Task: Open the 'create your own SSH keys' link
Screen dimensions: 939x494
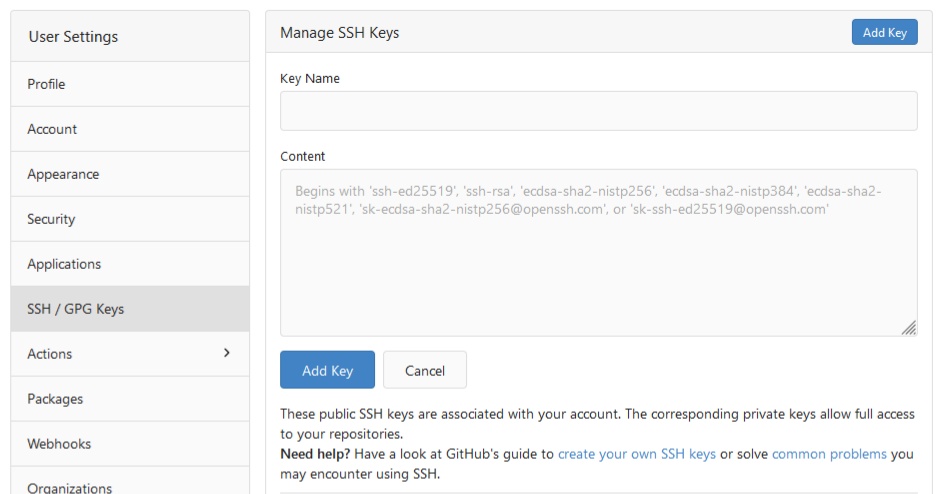Action: (636, 454)
